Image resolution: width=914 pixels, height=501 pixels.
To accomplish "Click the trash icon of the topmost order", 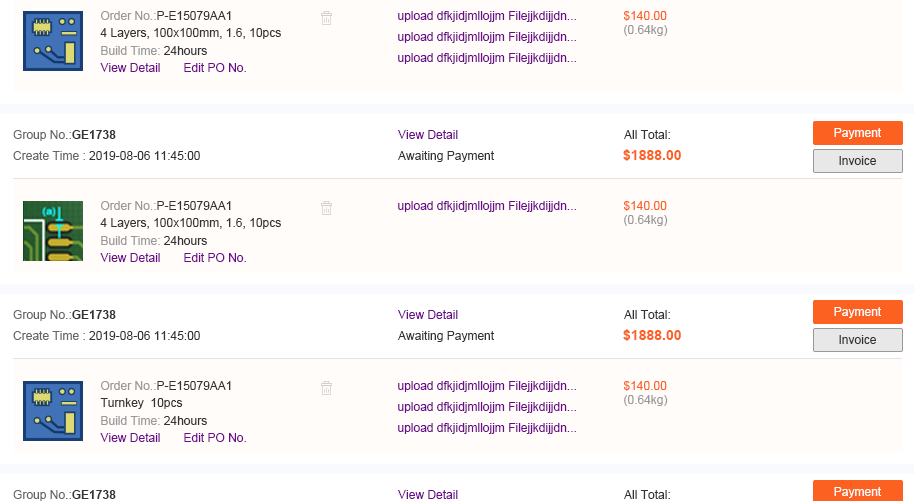I will point(326,18).
